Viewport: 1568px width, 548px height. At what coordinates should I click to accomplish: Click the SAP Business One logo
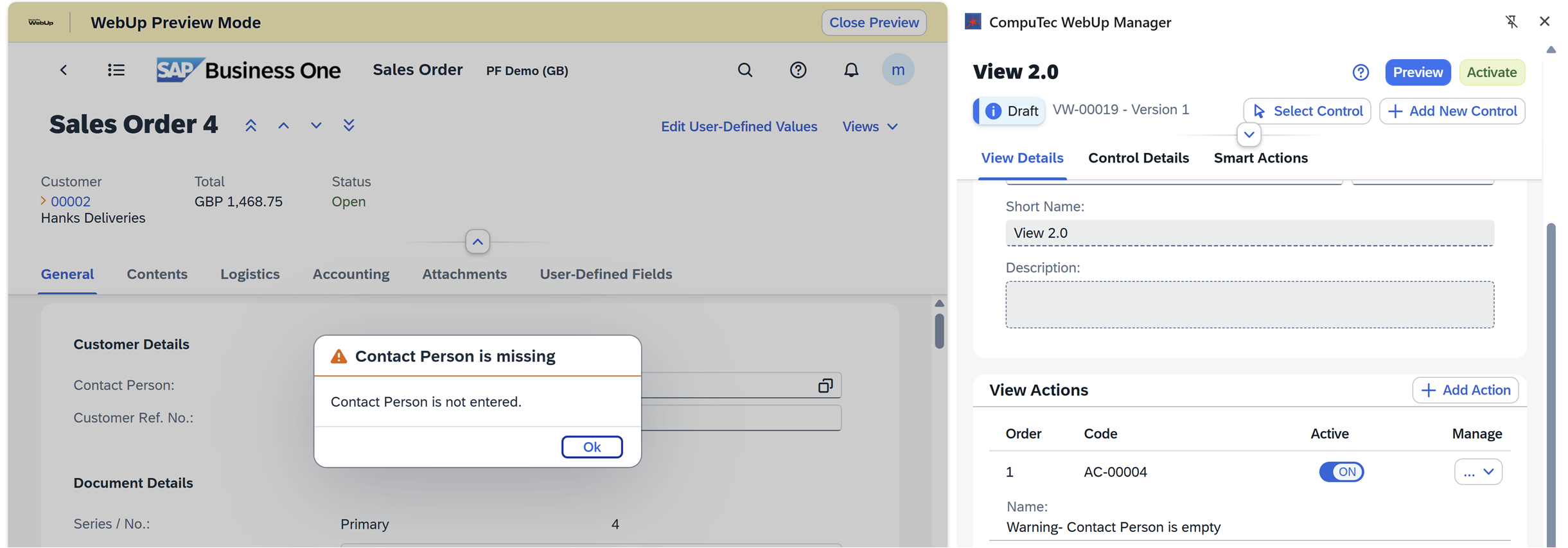pyautogui.click(x=248, y=70)
